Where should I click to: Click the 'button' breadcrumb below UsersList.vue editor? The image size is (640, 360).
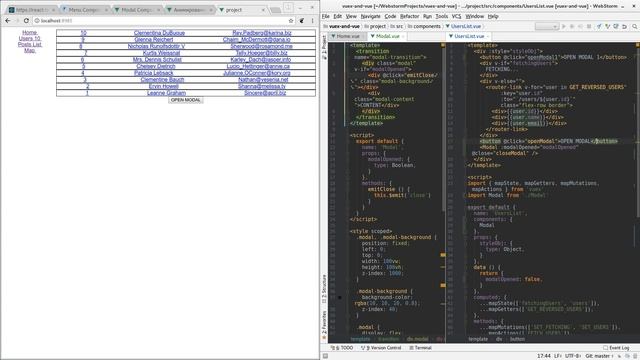pos(517,339)
